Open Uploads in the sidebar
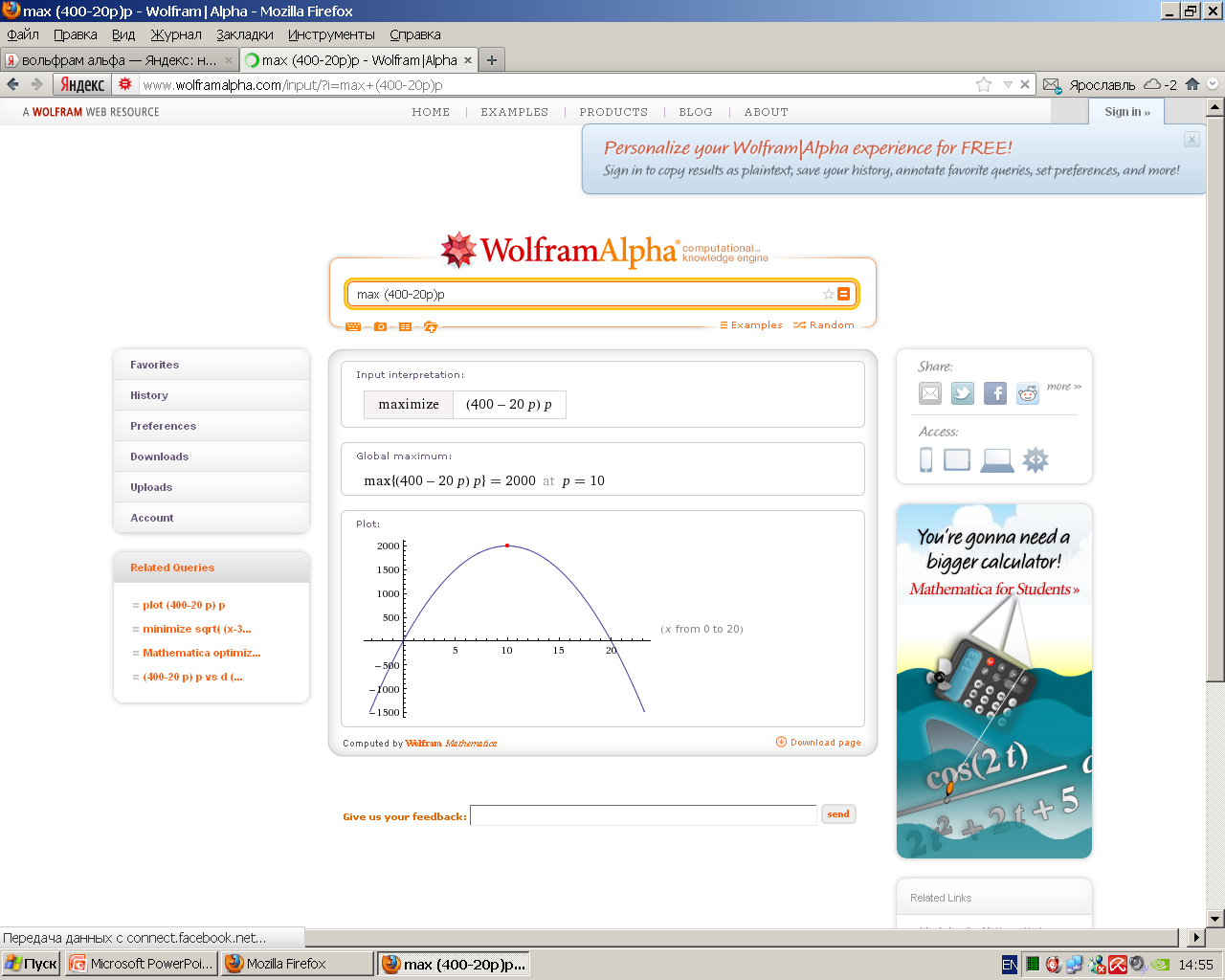This screenshot has height=980, width=1225. pos(212,487)
